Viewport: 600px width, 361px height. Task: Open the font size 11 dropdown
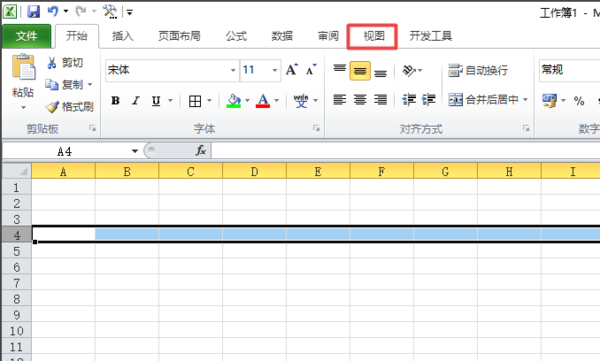point(274,70)
